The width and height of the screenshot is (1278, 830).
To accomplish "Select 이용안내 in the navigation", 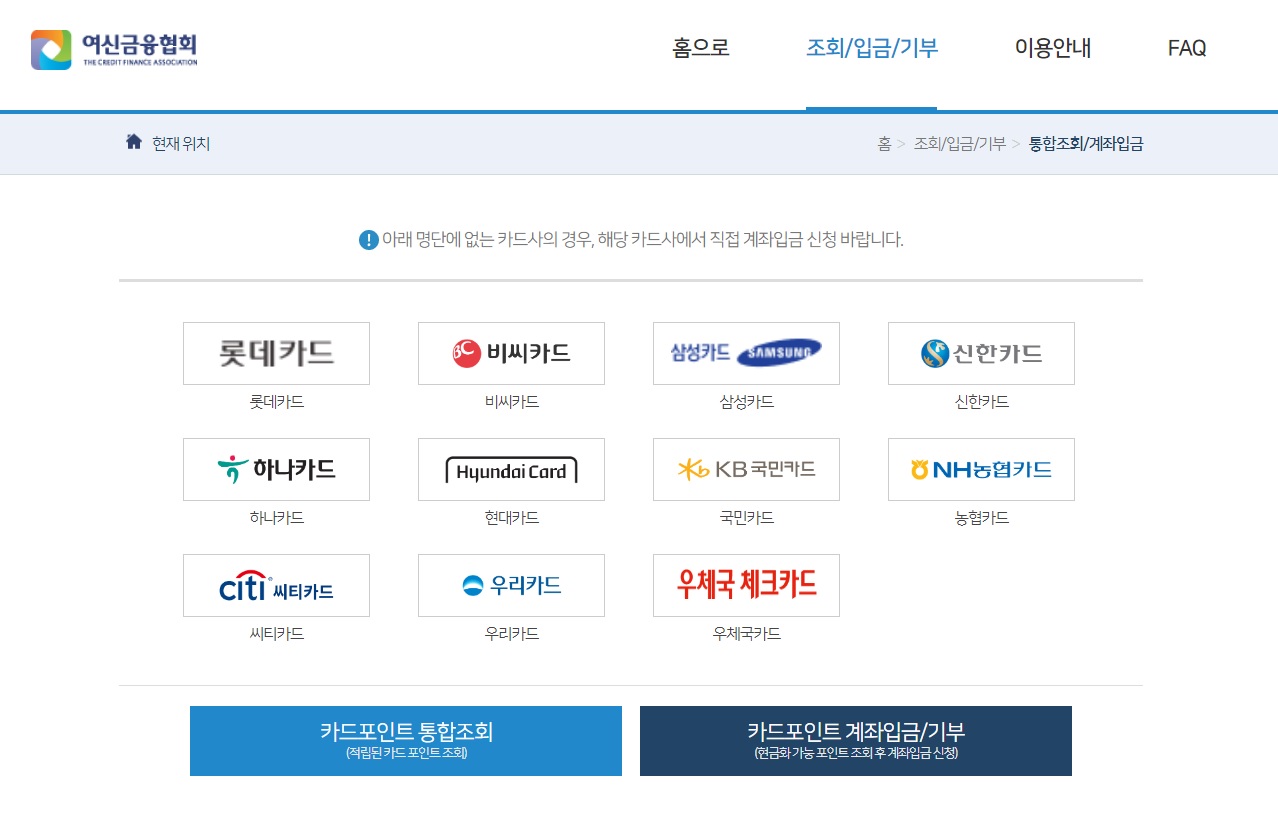I will coord(1052,48).
